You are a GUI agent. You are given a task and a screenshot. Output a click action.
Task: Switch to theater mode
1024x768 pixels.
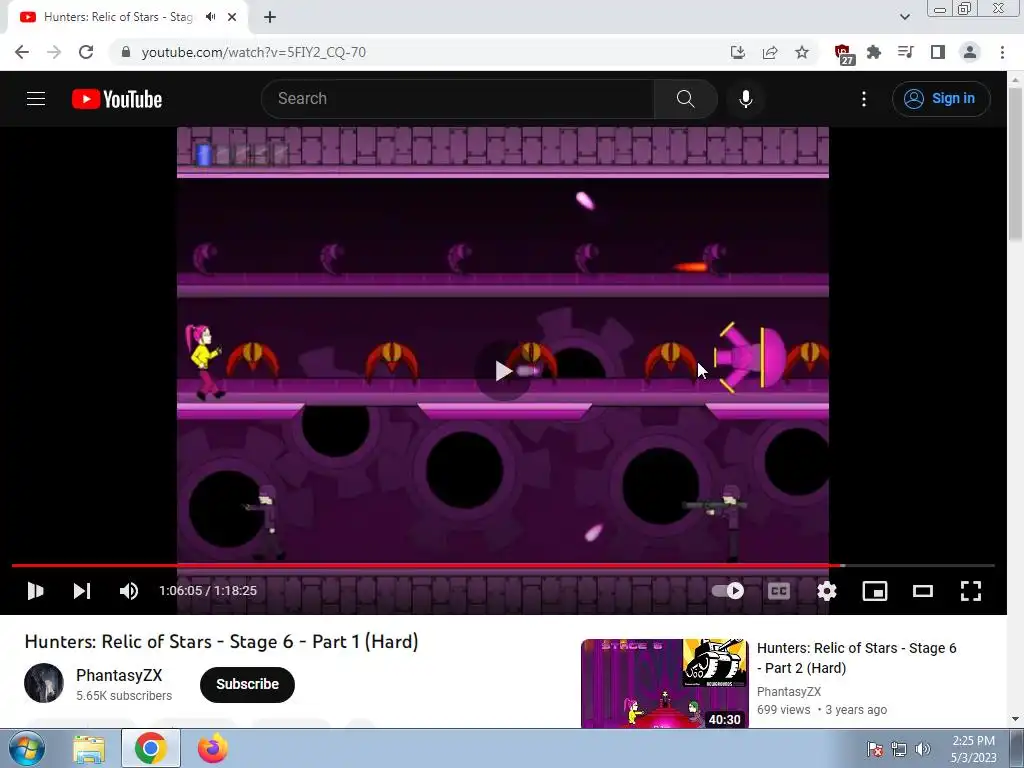pos(923,591)
